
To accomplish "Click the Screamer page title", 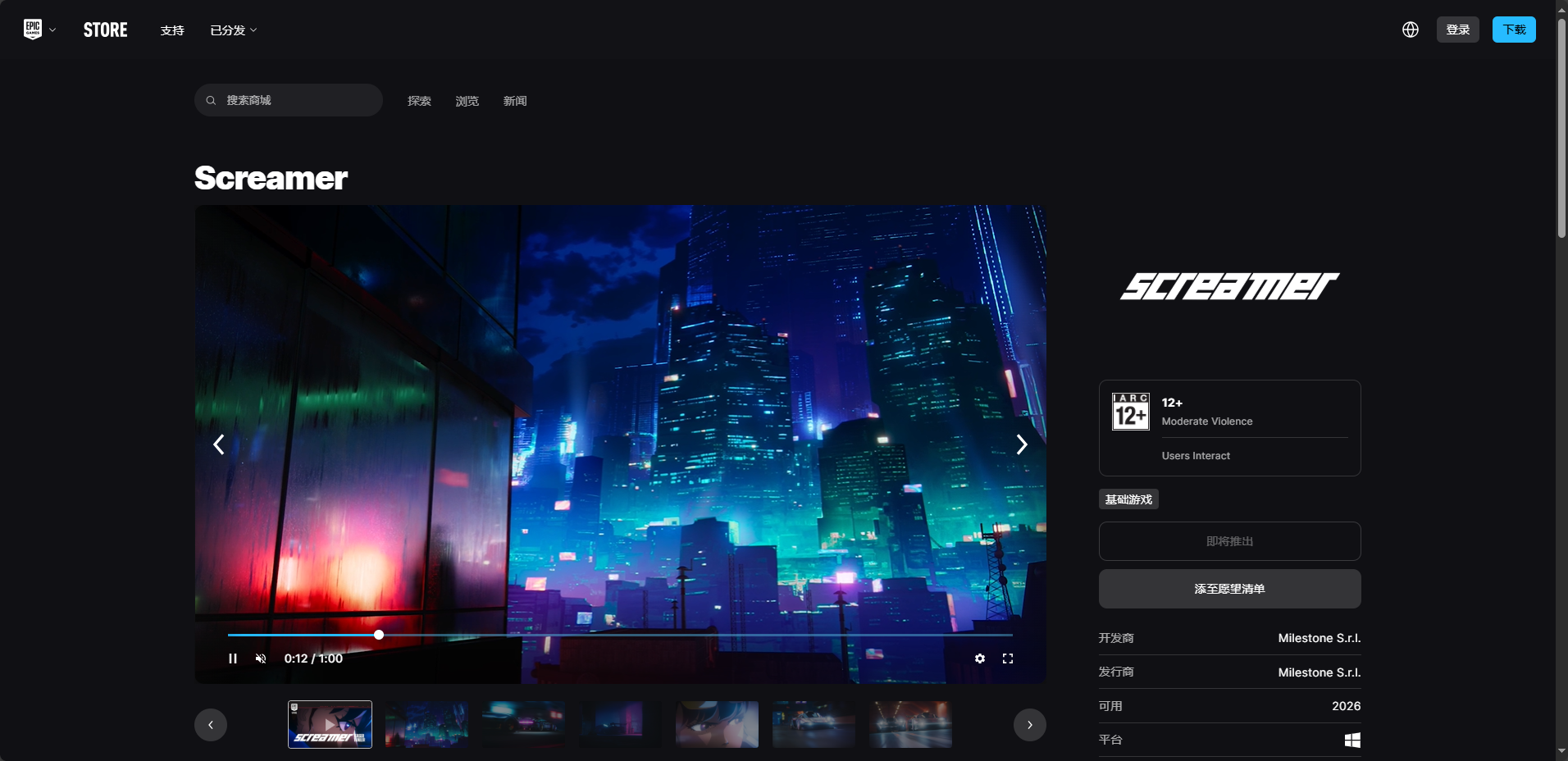I will click(271, 178).
